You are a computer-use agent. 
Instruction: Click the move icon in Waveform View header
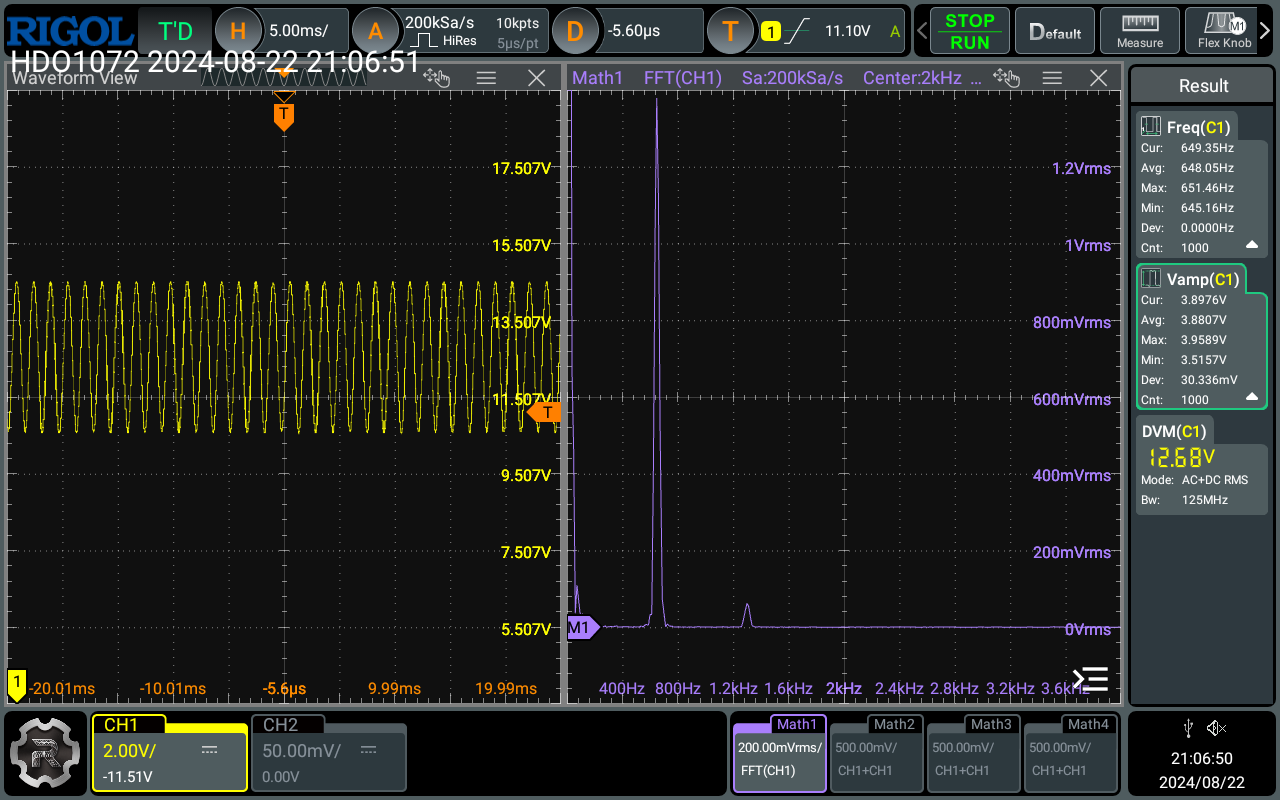pos(436,77)
